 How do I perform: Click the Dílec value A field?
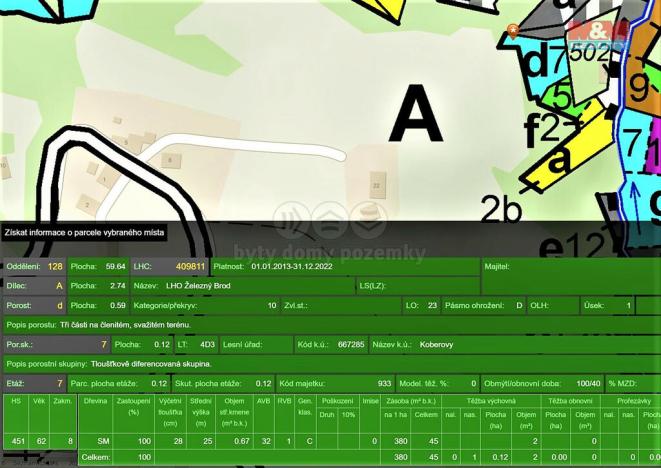(x=58, y=286)
